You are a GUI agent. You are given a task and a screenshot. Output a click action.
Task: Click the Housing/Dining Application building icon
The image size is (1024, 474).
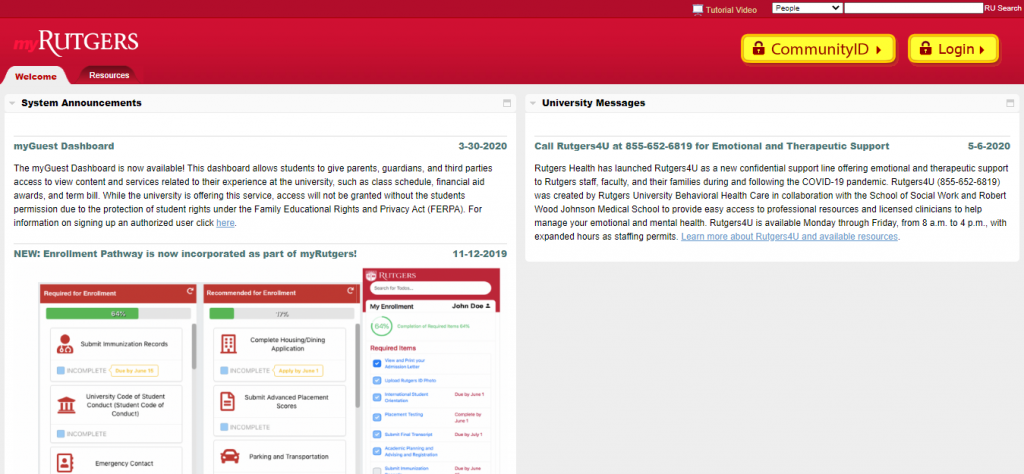coord(229,344)
